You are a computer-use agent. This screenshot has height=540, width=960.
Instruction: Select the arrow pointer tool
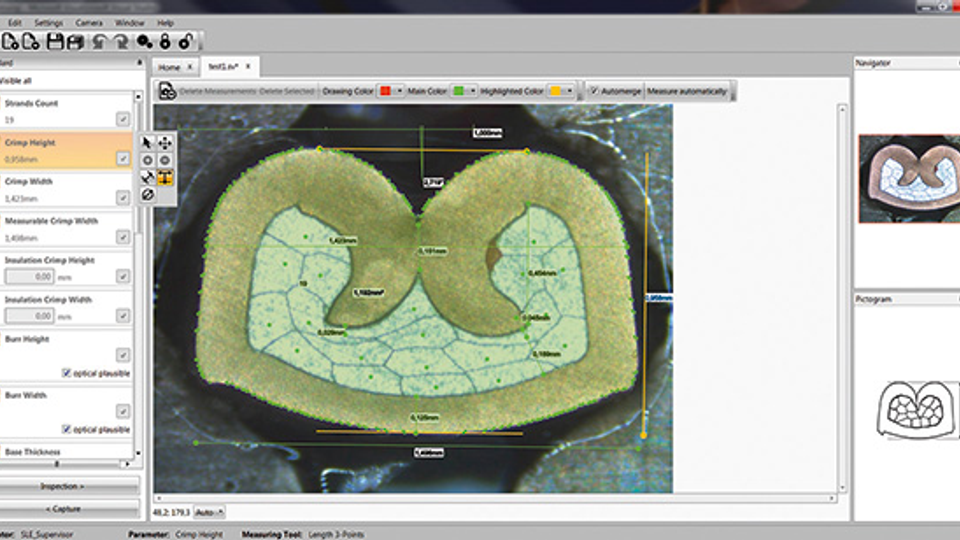point(148,143)
